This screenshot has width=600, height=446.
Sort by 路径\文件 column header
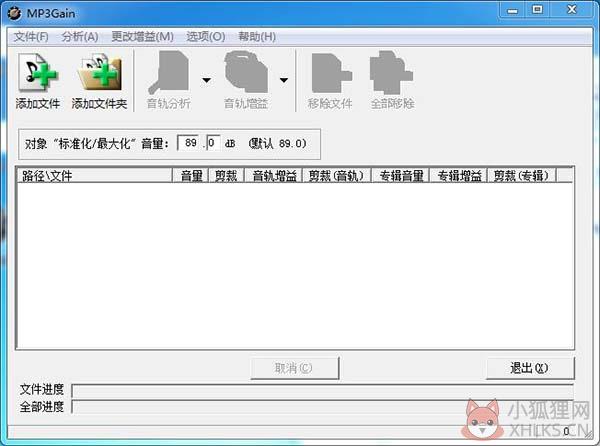(95, 176)
